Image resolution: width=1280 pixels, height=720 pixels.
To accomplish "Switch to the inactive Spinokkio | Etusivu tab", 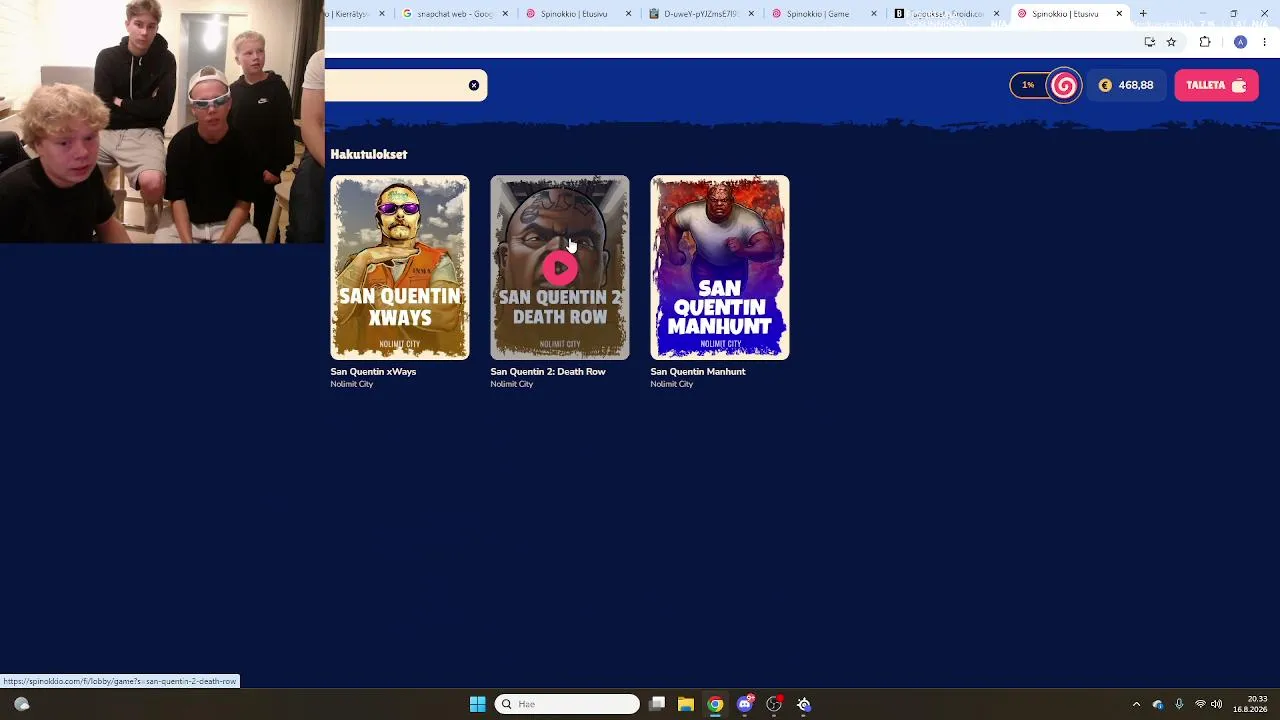I will point(576,14).
